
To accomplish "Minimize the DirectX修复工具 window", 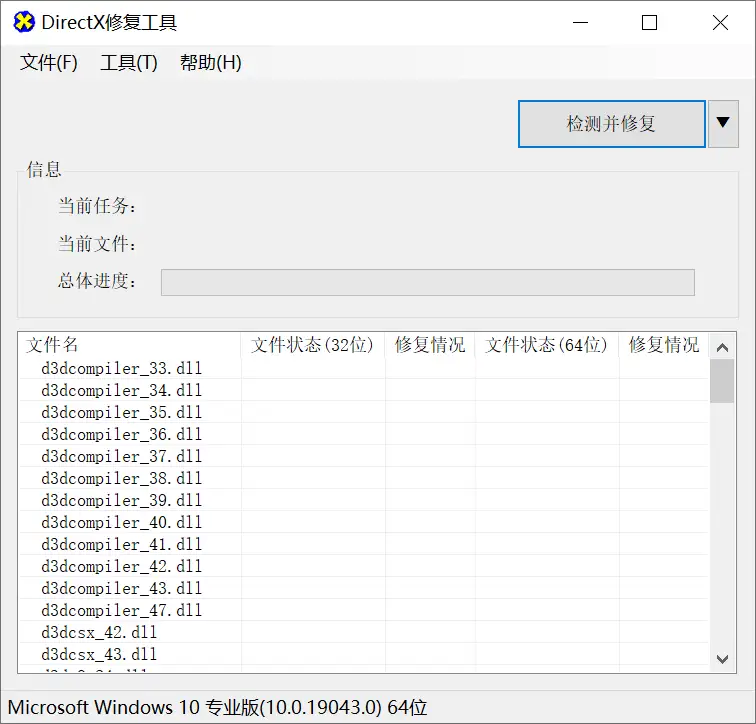I will (x=580, y=23).
